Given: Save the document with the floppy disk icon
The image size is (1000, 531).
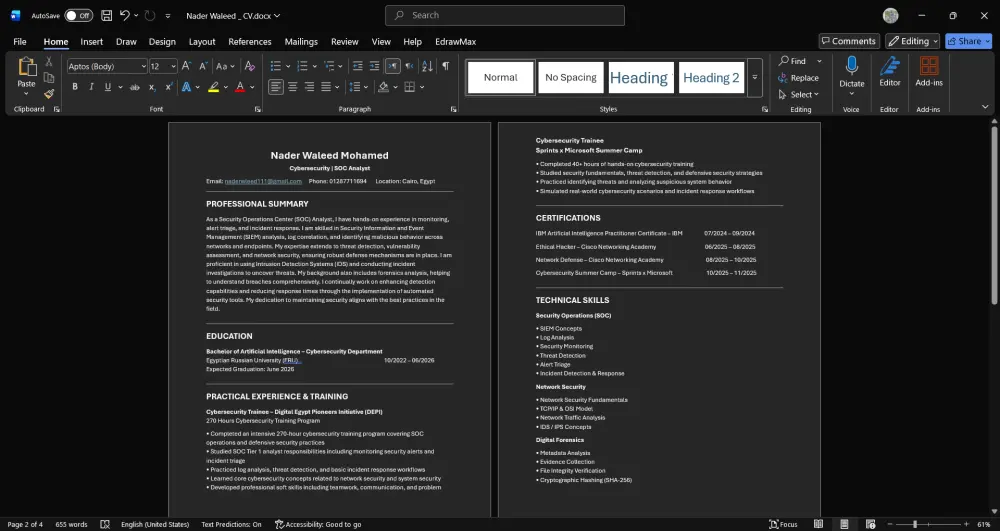Looking at the screenshot, I should point(107,15).
